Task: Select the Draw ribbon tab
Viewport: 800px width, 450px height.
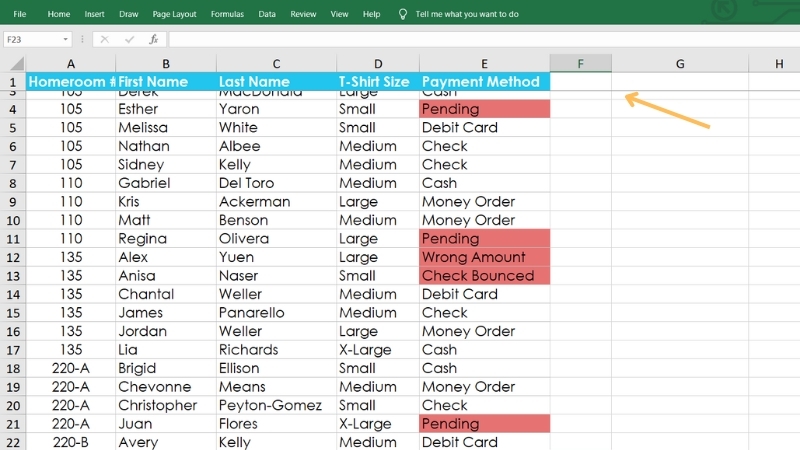Action: [x=129, y=14]
